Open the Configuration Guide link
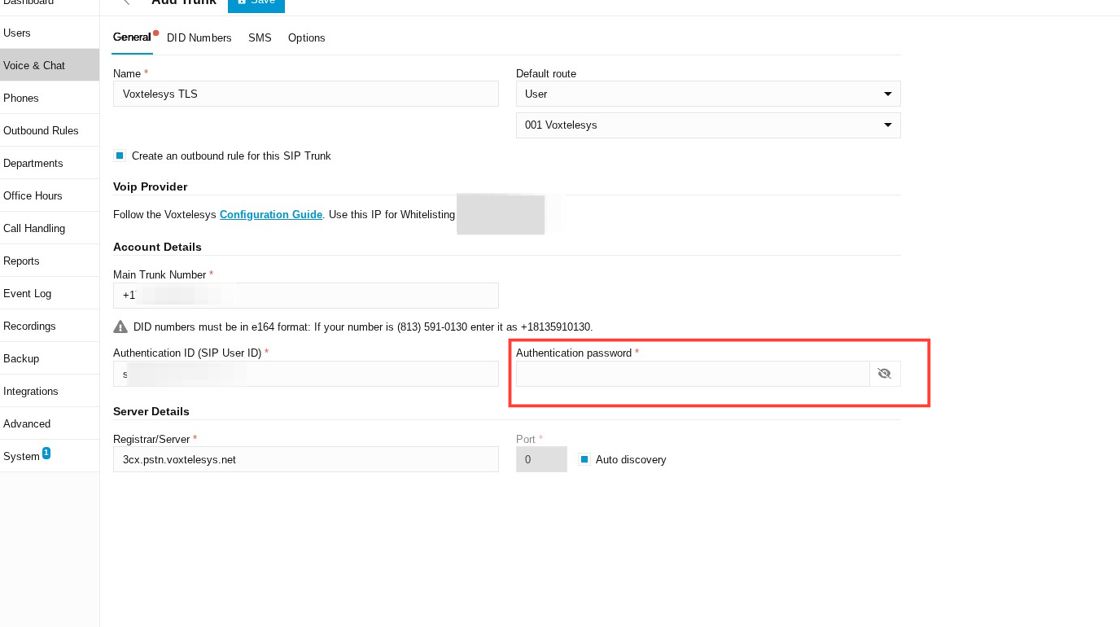The width and height of the screenshot is (1120, 627). (x=271, y=214)
